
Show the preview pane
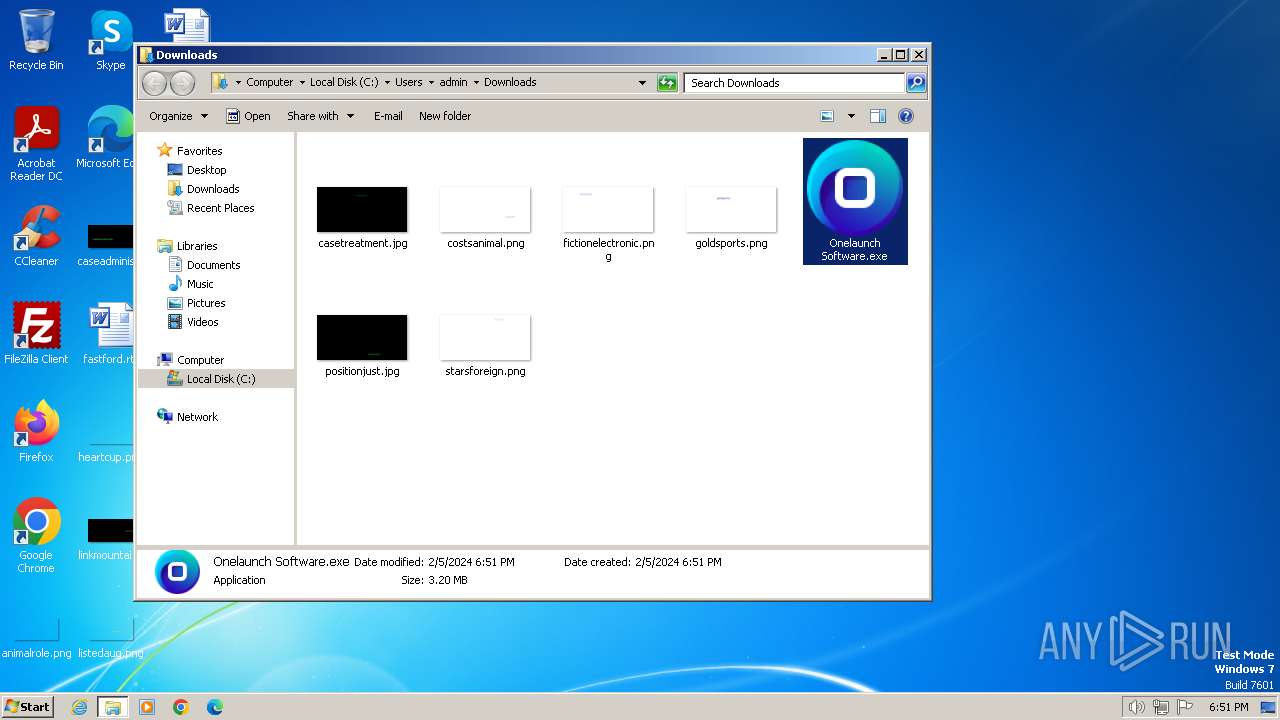[x=878, y=116]
